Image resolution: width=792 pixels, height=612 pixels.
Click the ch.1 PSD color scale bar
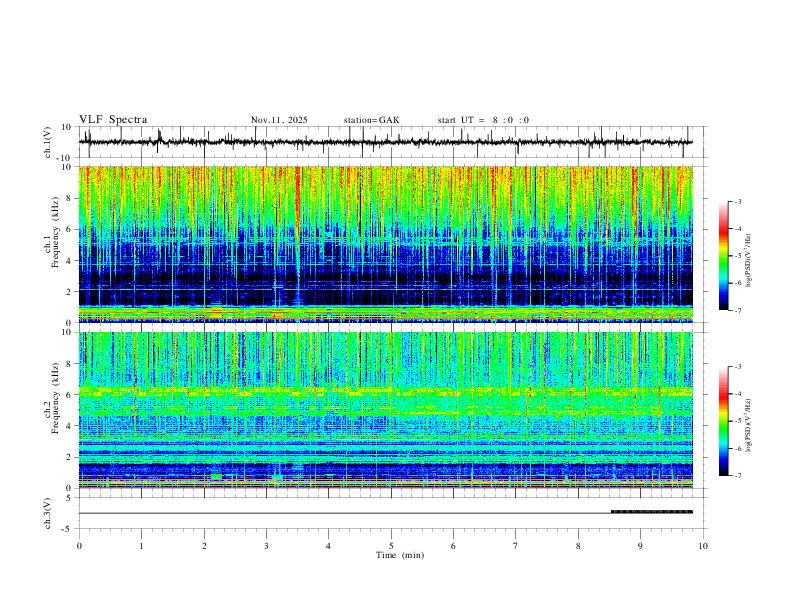point(724,256)
